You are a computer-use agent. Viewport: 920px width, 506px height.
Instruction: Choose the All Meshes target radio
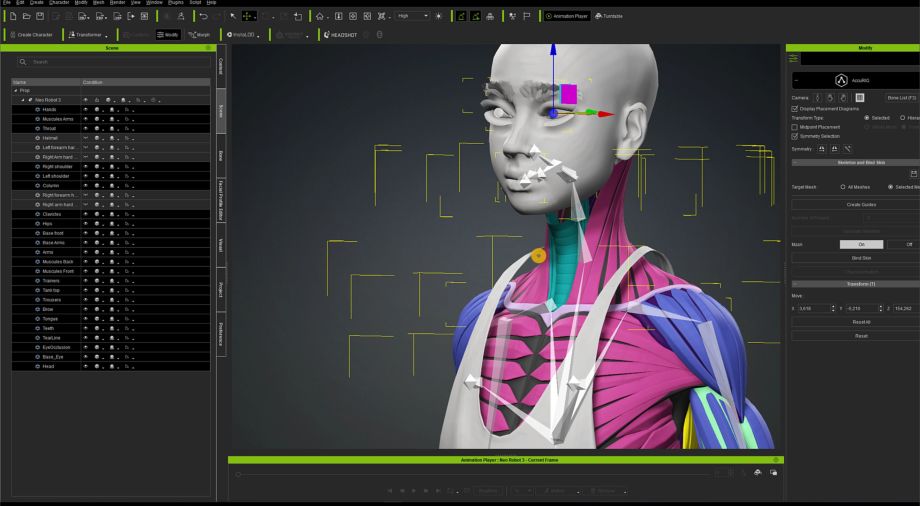point(843,187)
